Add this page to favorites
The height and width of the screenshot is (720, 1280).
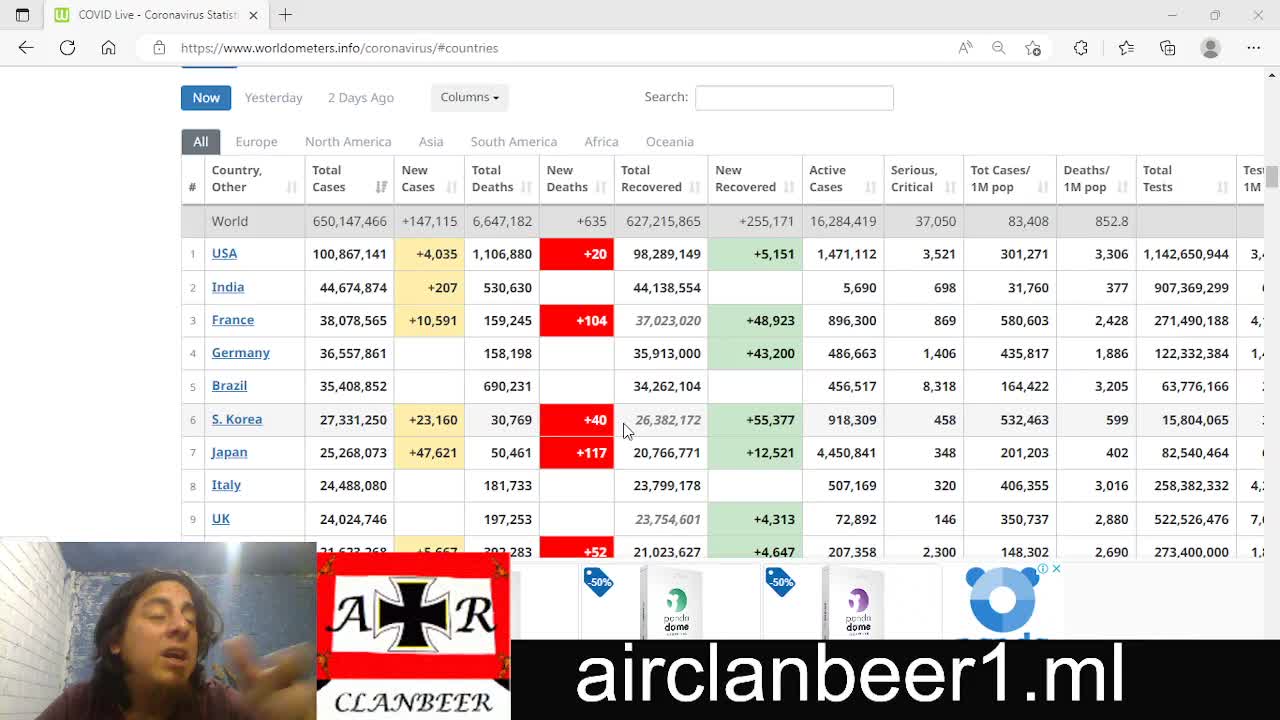click(x=1032, y=48)
